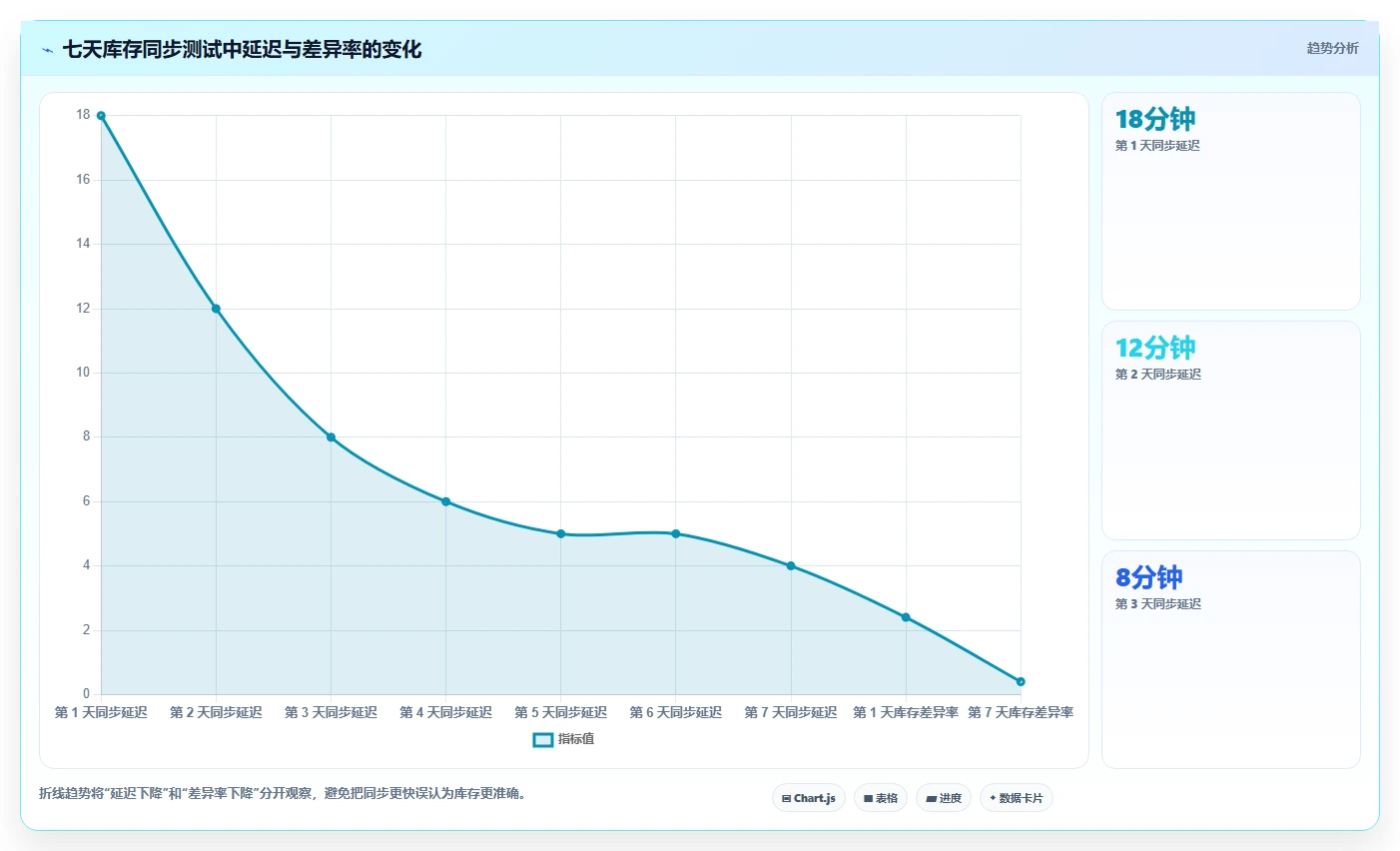
Task: Click x-axis label 第 7 天同步延迟
Action: click(791, 713)
